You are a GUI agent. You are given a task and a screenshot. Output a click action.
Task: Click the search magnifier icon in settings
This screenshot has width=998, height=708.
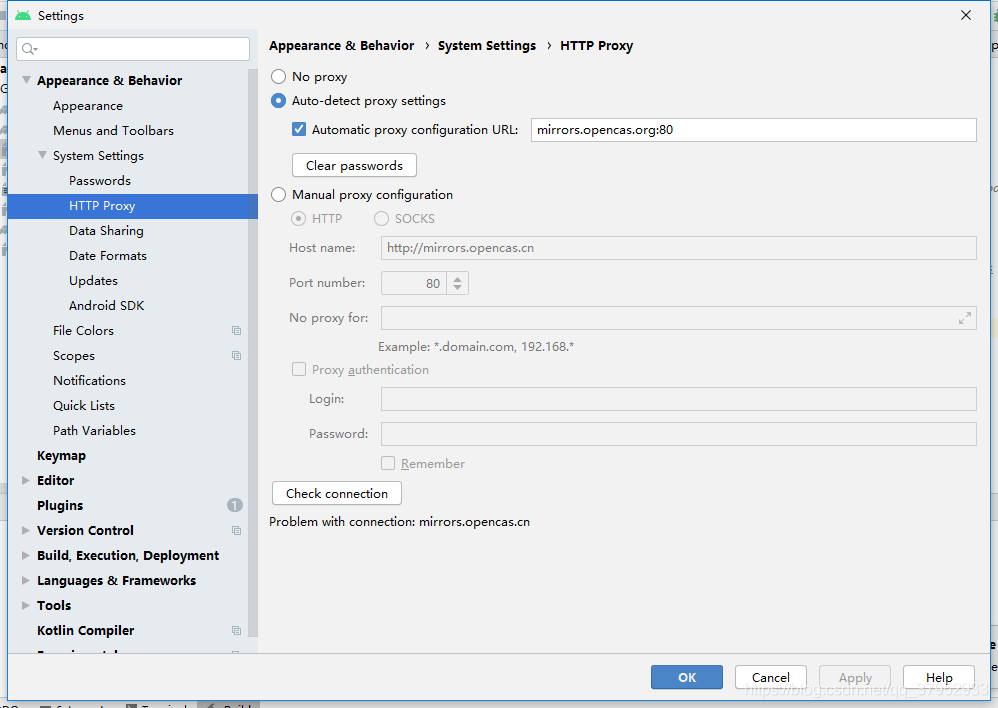[x=28, y=49]
